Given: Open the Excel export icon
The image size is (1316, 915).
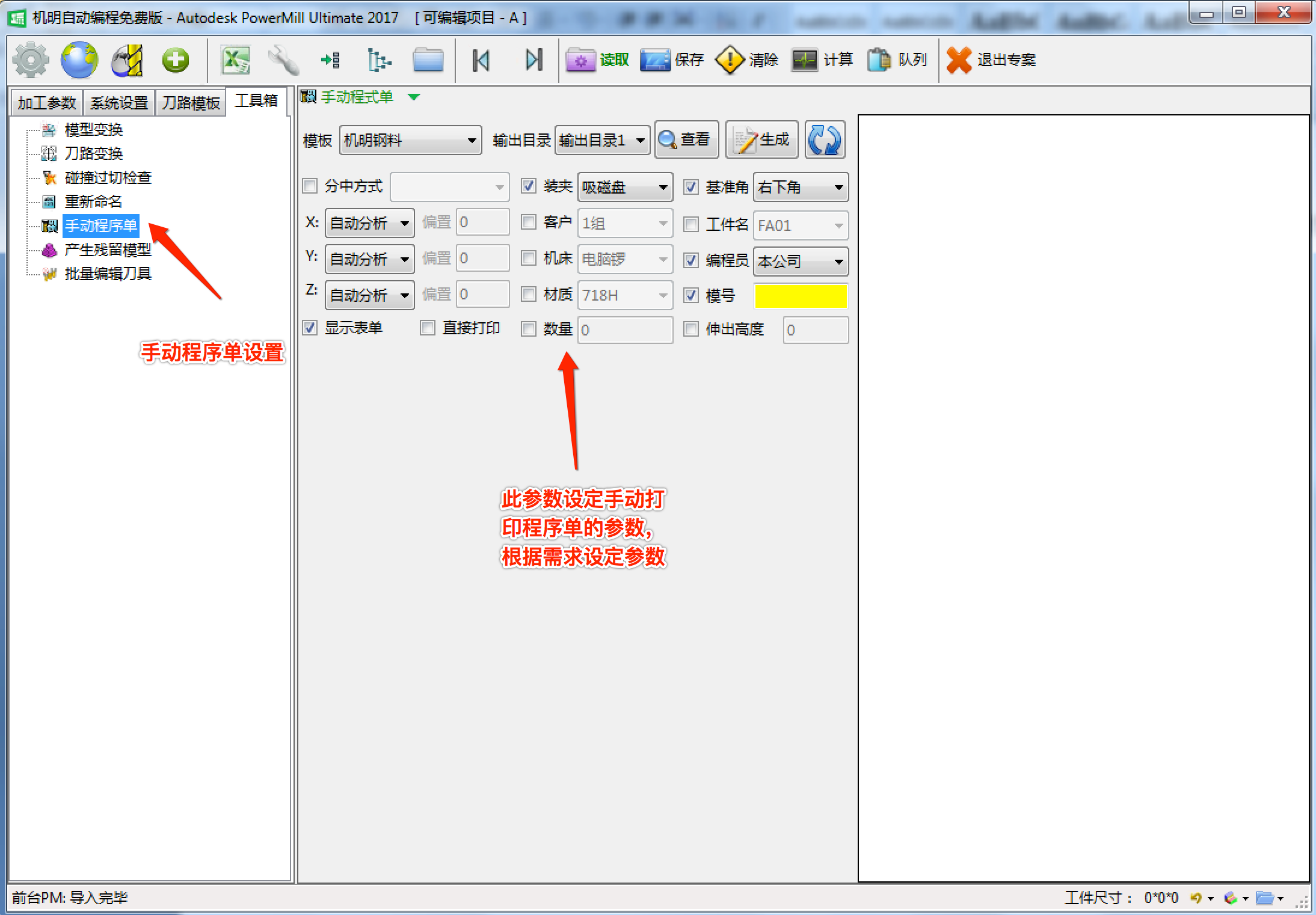Looking at the screenshot, I should [x=236, y=60].
